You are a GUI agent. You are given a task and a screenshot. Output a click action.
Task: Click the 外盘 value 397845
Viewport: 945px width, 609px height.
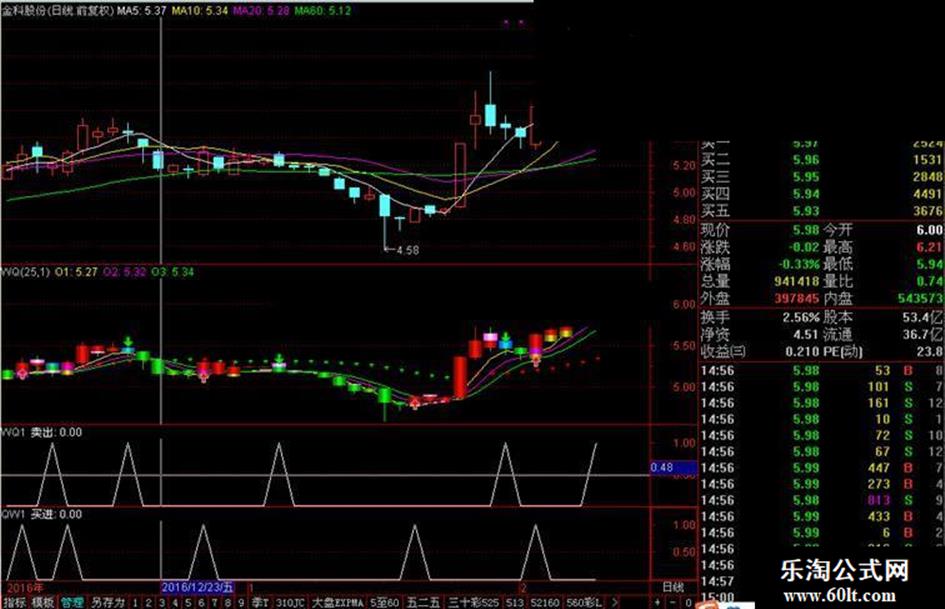click(797, 298)
